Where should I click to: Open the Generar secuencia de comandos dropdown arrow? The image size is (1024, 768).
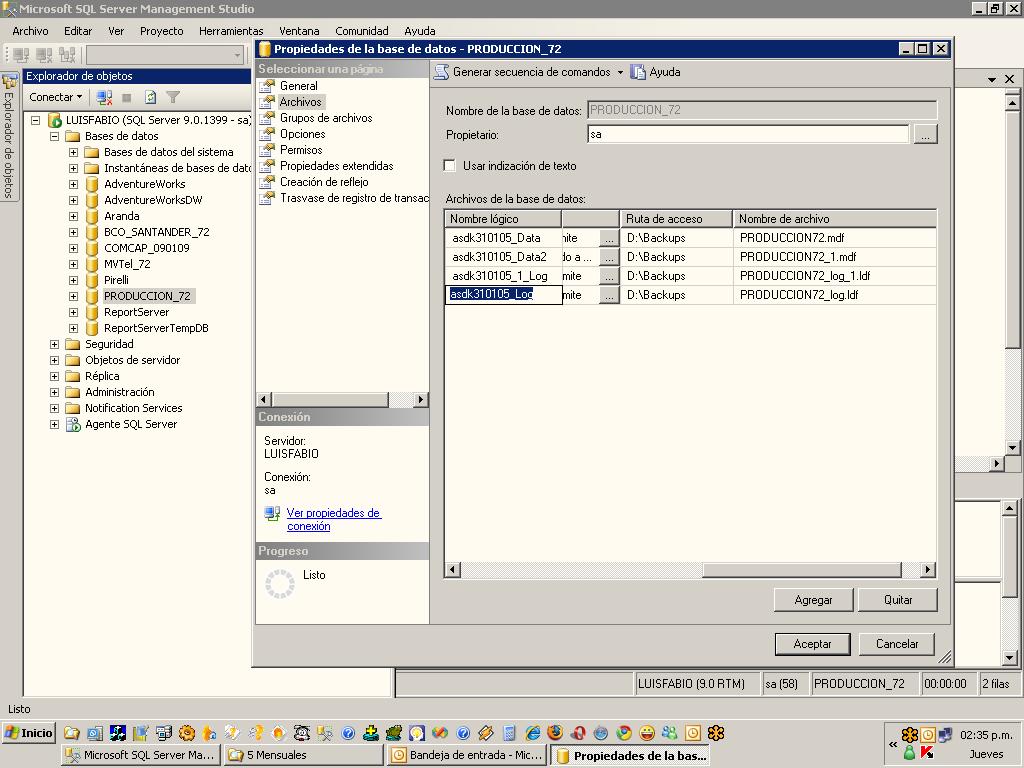pos(620,72)
